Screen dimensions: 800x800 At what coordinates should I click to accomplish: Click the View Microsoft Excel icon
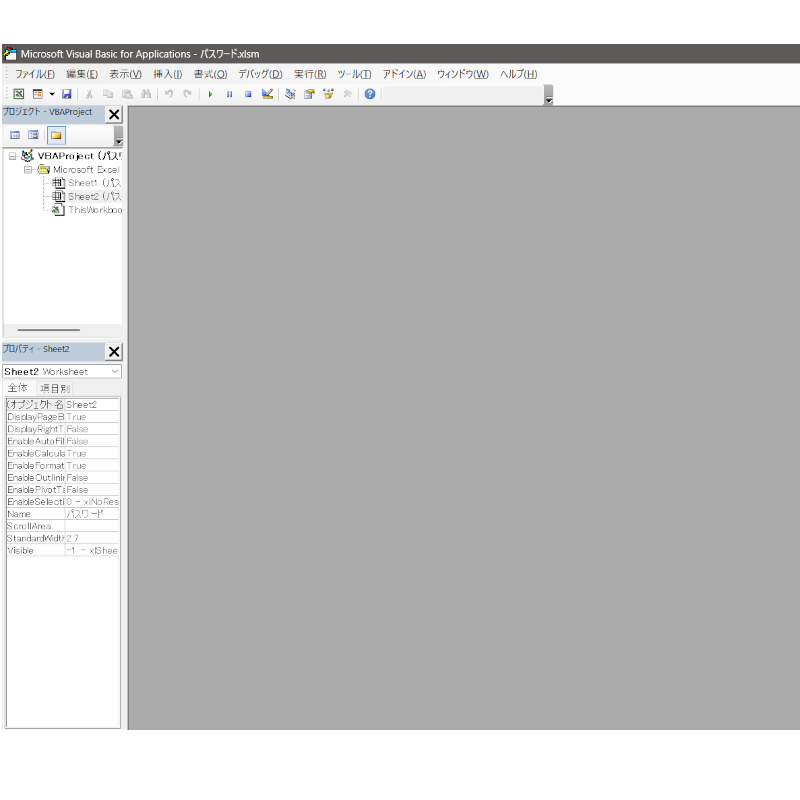pos(19,94)
